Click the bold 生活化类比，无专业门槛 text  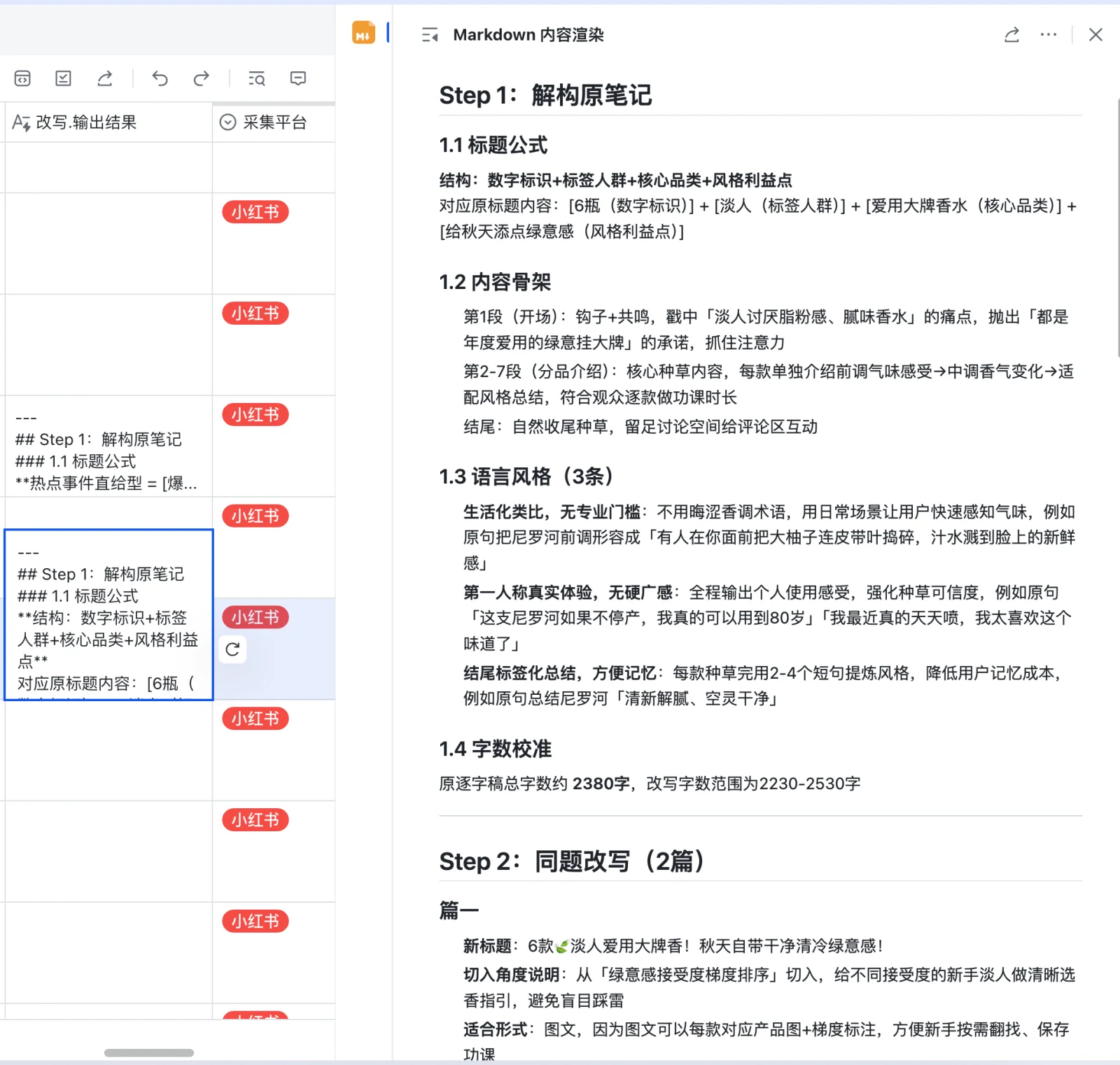(x=552, y=512)
